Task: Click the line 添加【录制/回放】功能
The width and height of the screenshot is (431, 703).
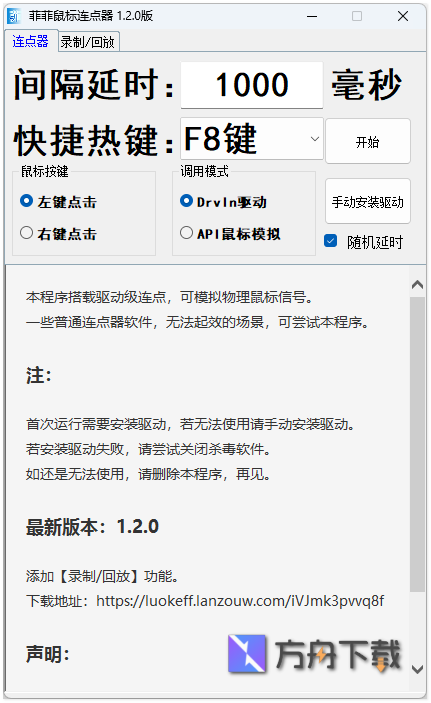Action: pos(102,576)
